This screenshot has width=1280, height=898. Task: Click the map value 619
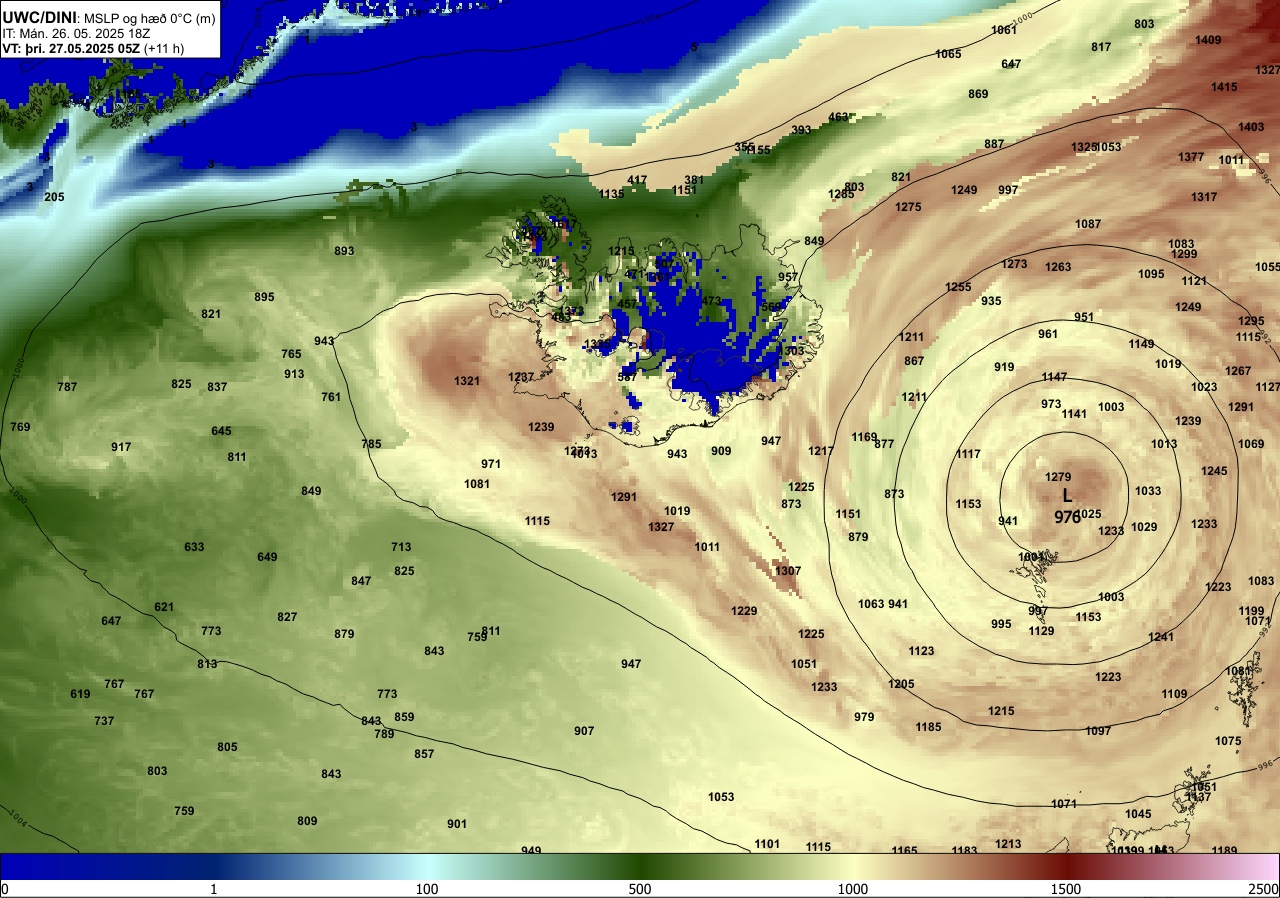[80, 694]
